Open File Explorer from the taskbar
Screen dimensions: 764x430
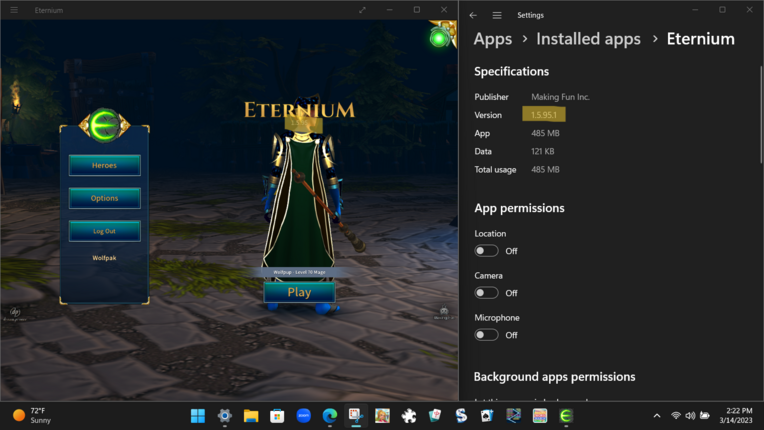(x=251, y=416)
